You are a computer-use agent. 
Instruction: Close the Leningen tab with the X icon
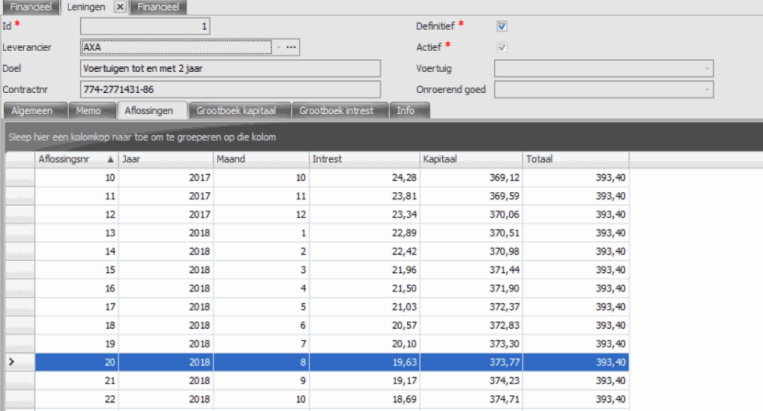[120, 7]
